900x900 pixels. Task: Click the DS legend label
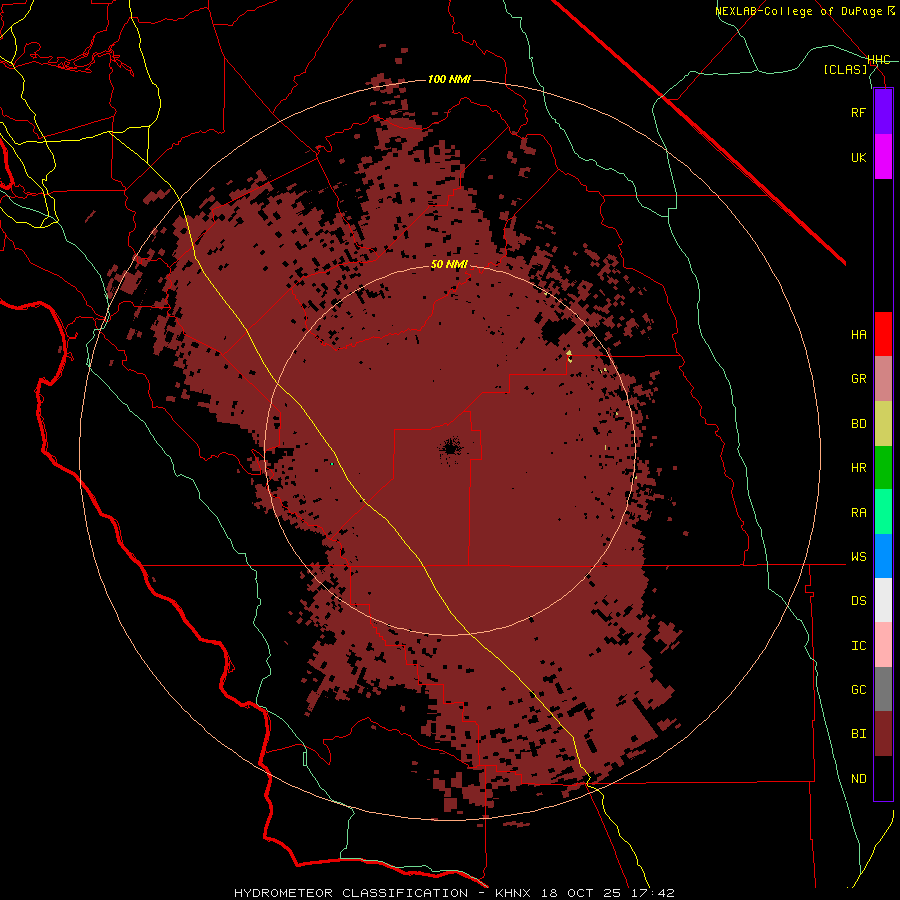[x=858, y=601]
